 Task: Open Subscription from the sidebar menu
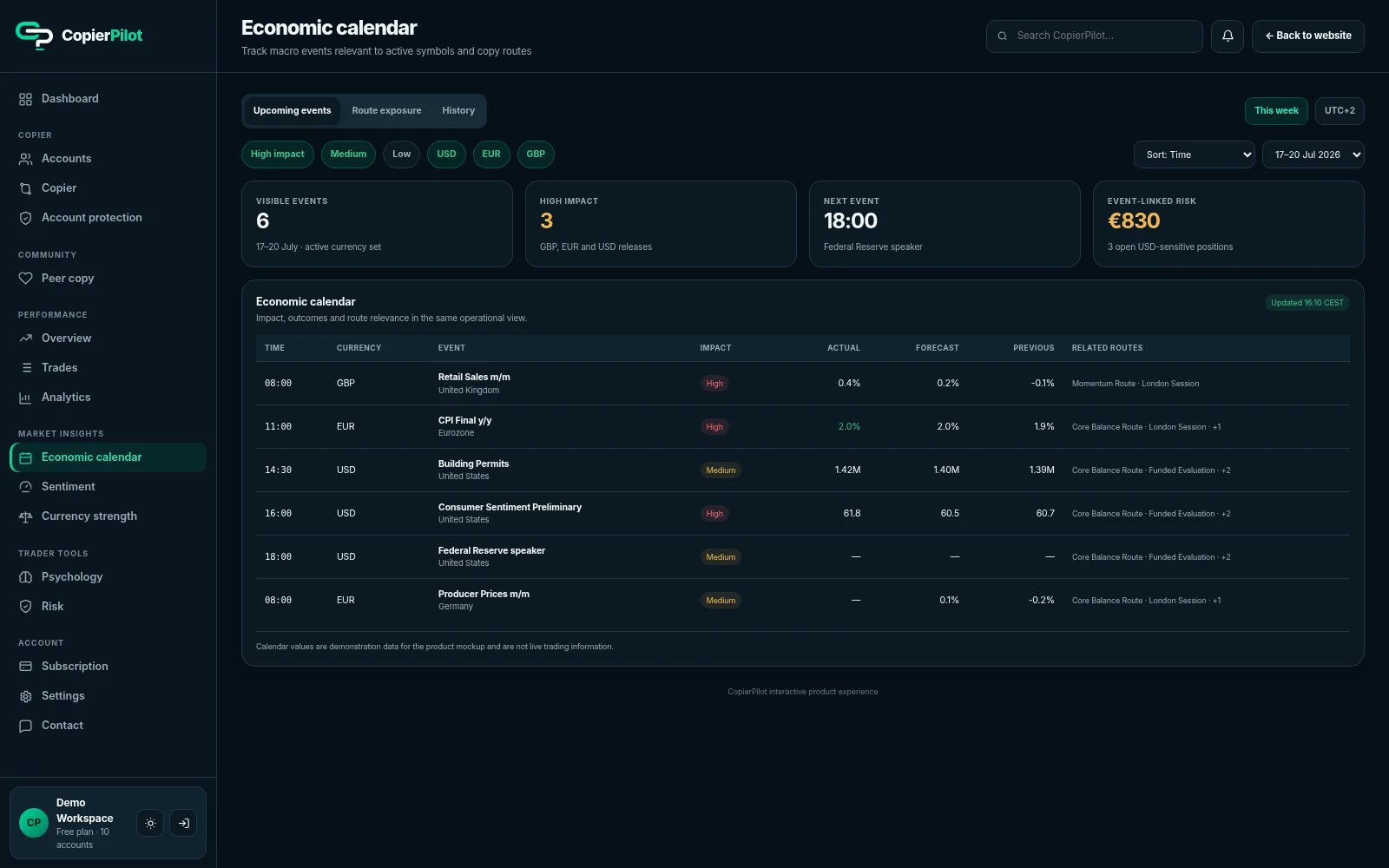click(x=108, y=667)
